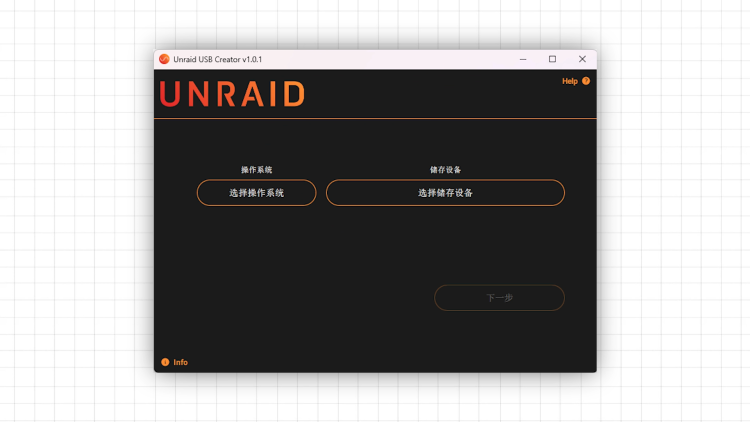The width and height of the screenshot is (750, 422).
Task: Close the Unraid USB Creator window
Action: pyautogui.click(x=582, y=59)
